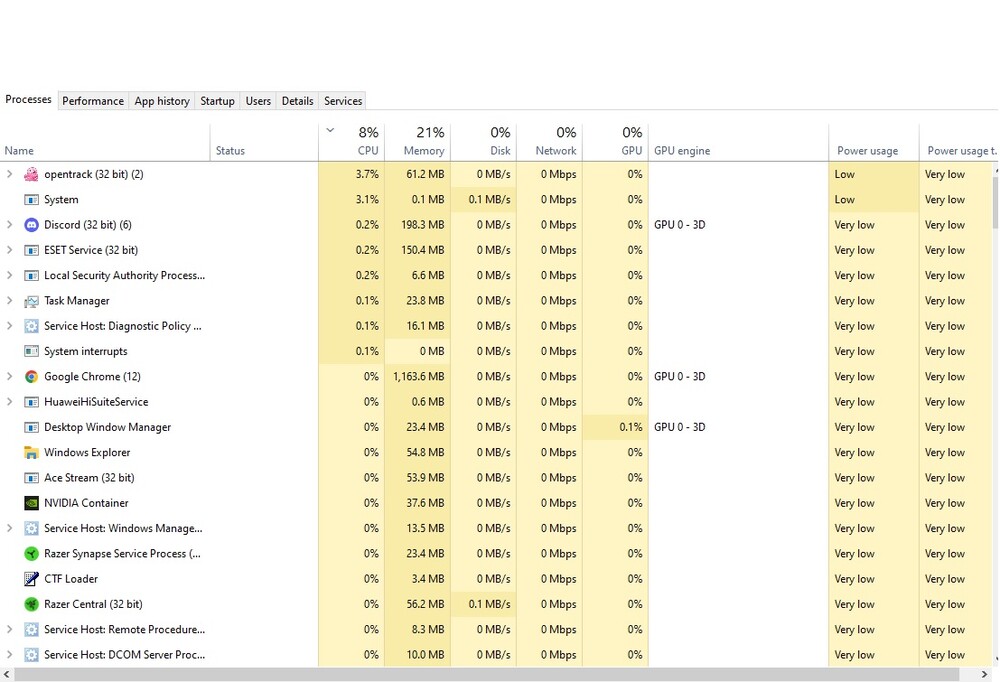Click the sort direction chevron above CPU
1000x682 pixels.
coord(330,130)
